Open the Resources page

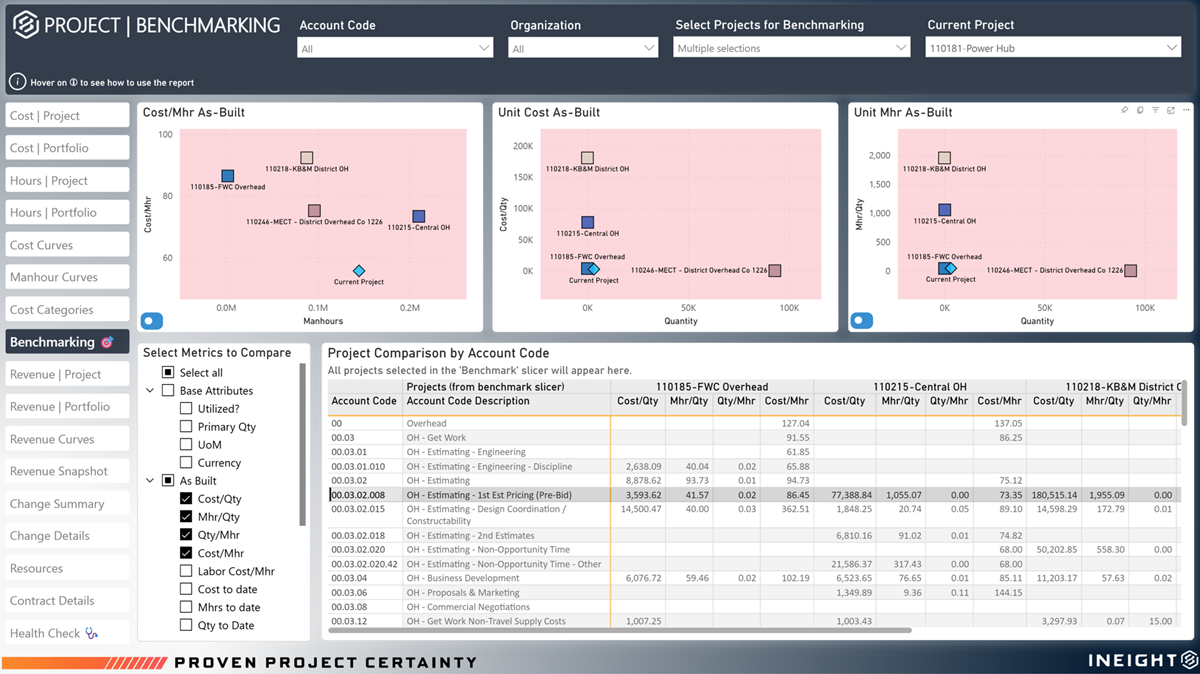(x=67, y=568)
